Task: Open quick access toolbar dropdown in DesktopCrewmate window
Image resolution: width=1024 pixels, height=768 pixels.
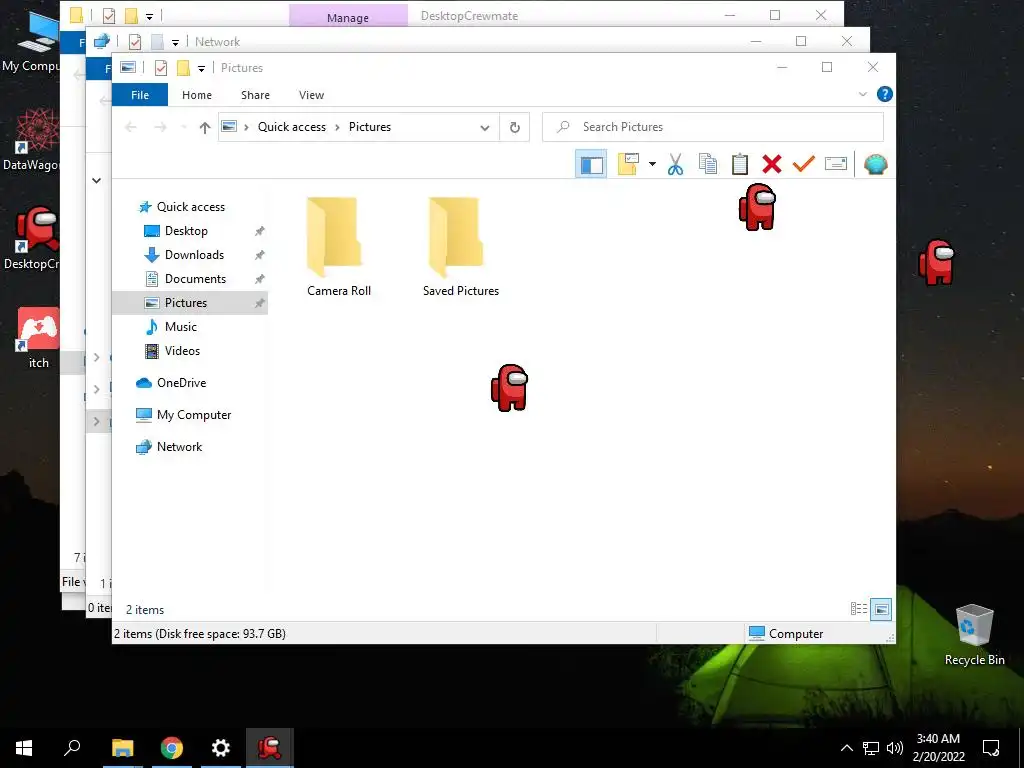Action: pyautogui.click(x=149, y=16)
